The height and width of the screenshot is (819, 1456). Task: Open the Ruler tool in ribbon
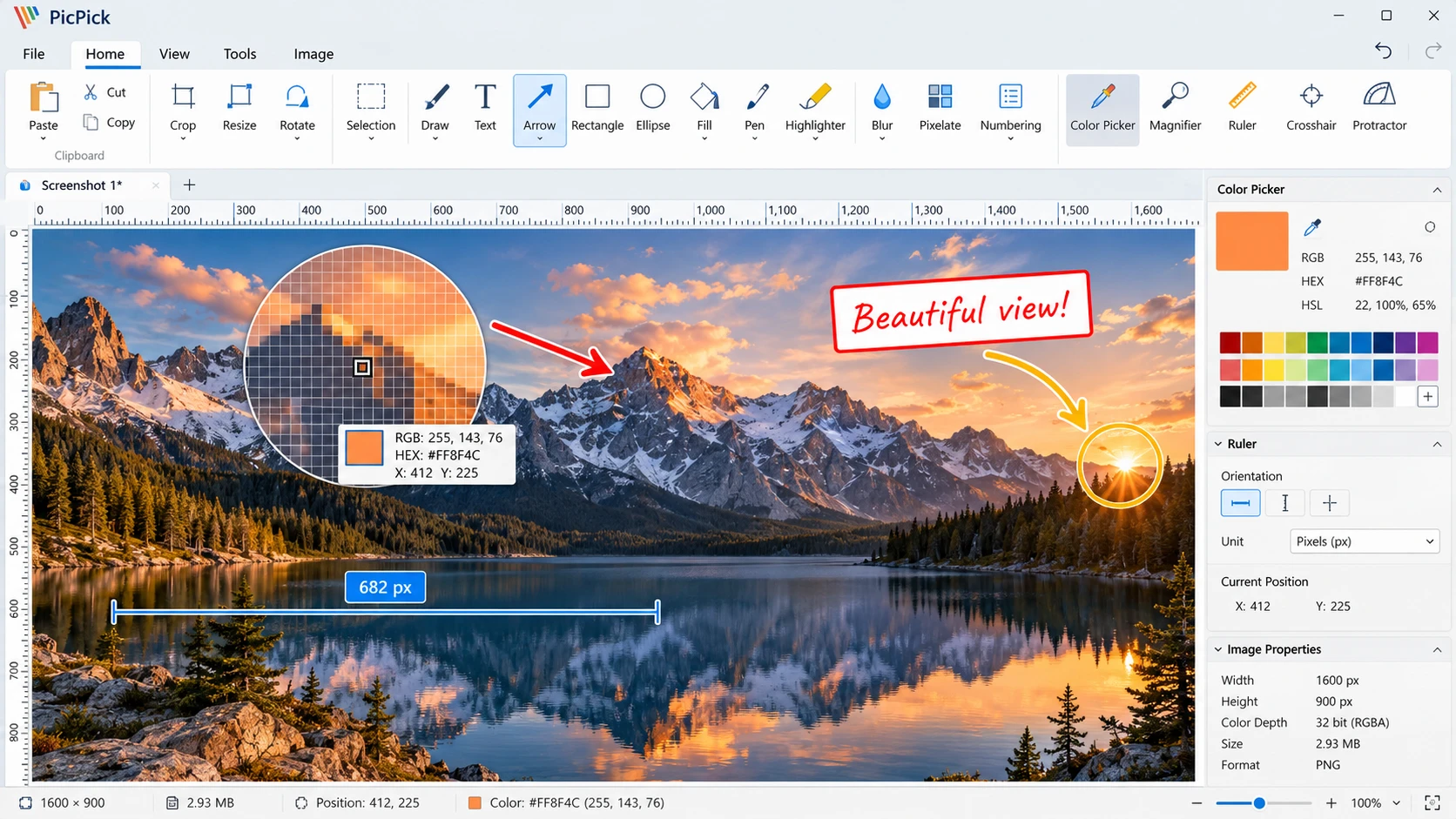click(1242, 109)
